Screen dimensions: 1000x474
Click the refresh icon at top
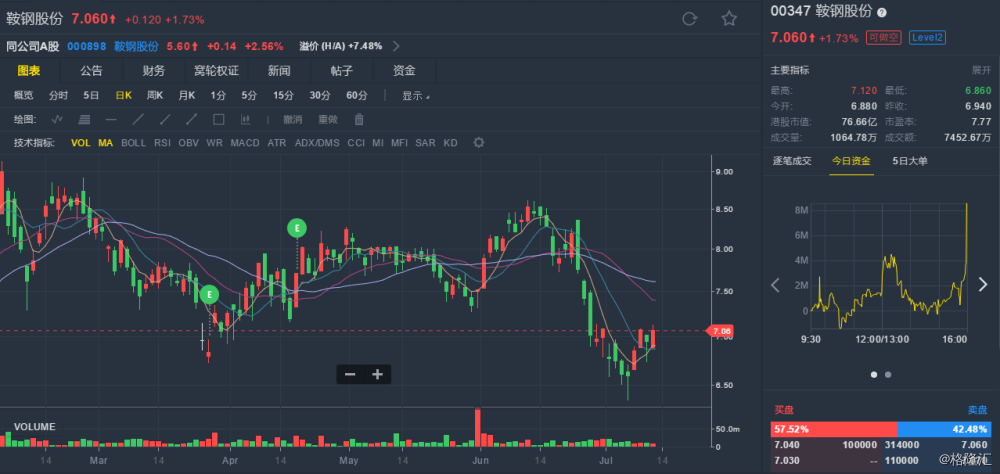689,19
